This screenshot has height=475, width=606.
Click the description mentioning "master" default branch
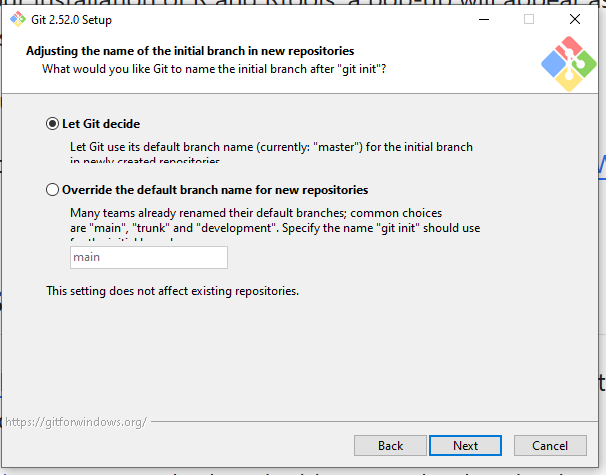point(271,147)
